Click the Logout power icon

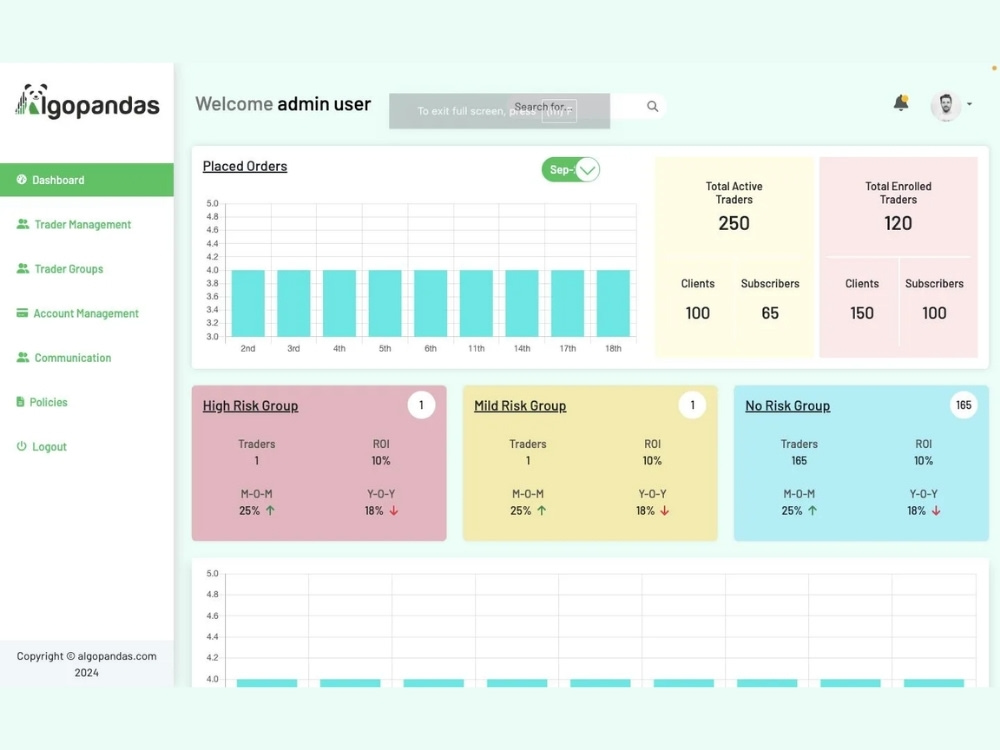pos(22,446)
